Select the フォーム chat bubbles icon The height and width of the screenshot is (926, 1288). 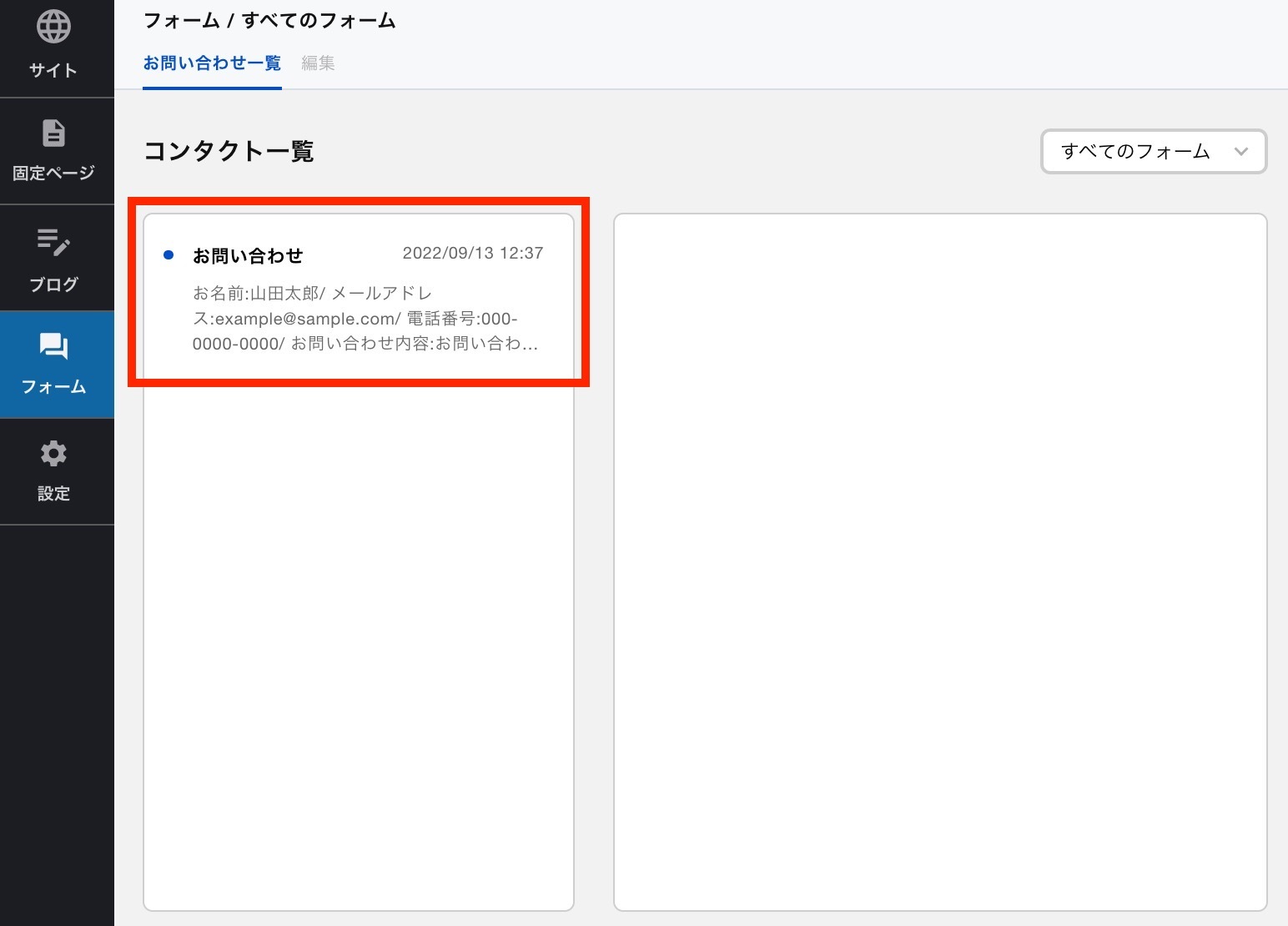pyautogui.click(x=53, y=346)
